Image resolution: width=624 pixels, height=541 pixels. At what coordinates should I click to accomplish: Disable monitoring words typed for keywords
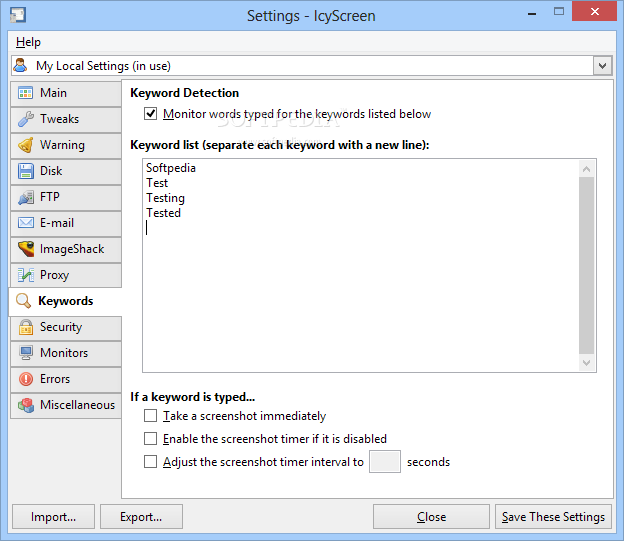tap(150, 114)
